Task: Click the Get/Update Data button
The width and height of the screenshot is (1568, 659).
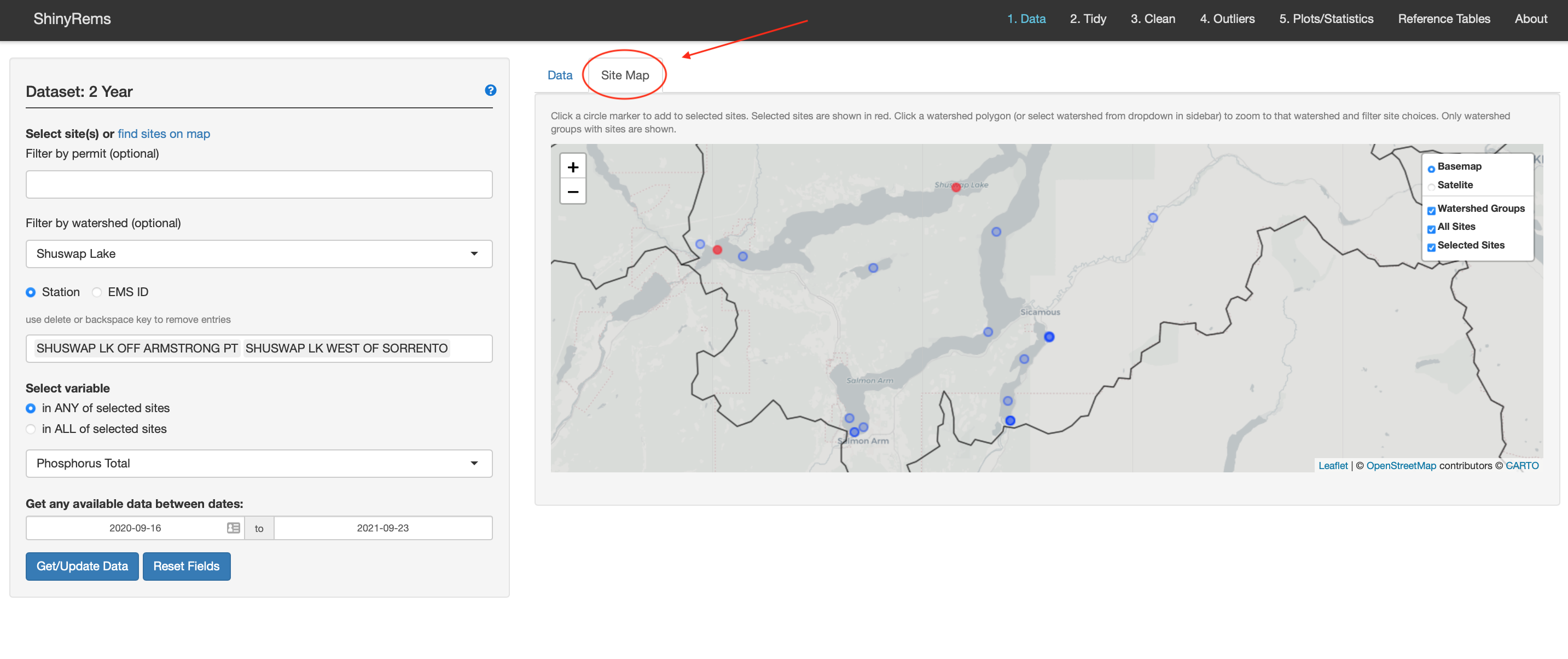Action: [82, 566]
